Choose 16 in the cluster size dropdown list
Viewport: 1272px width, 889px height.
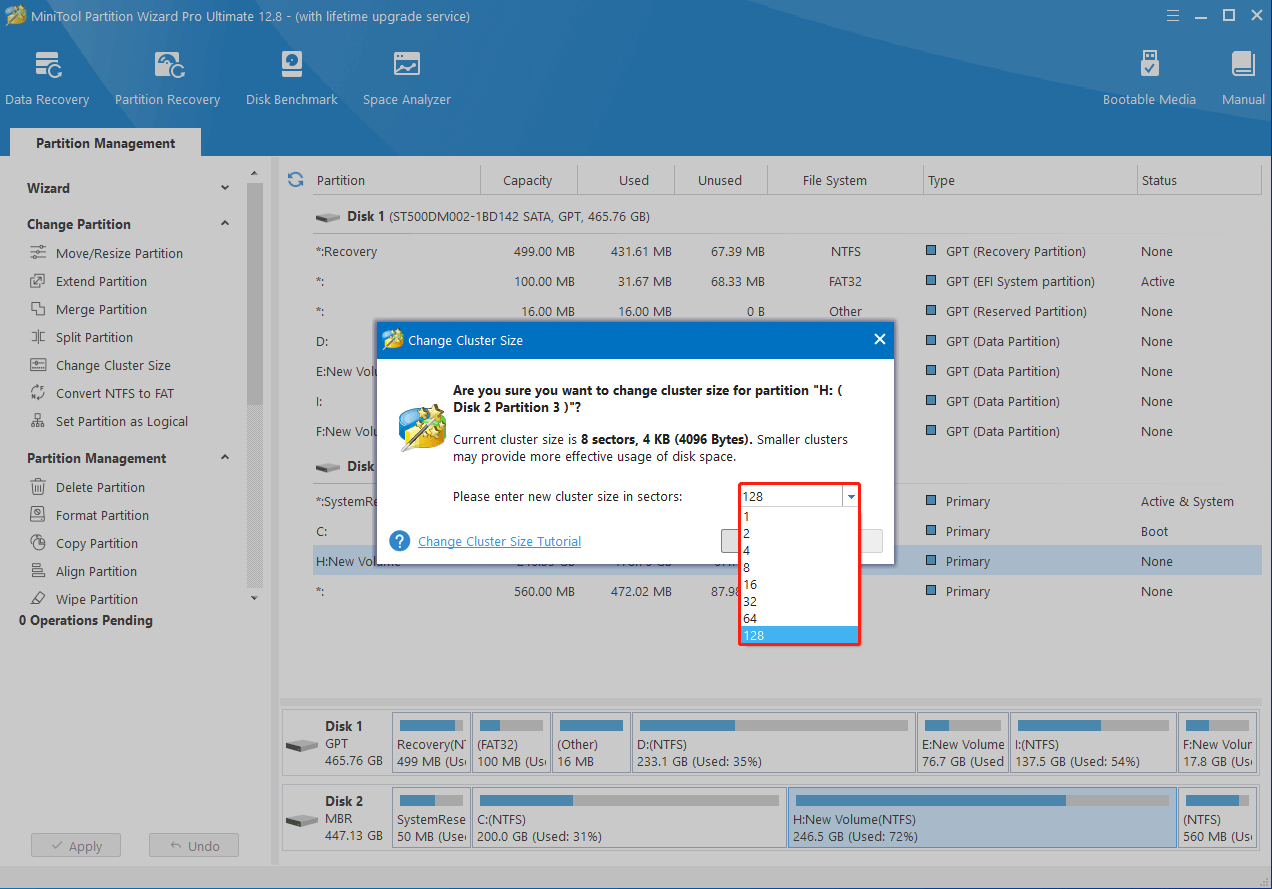click(750, 584)
